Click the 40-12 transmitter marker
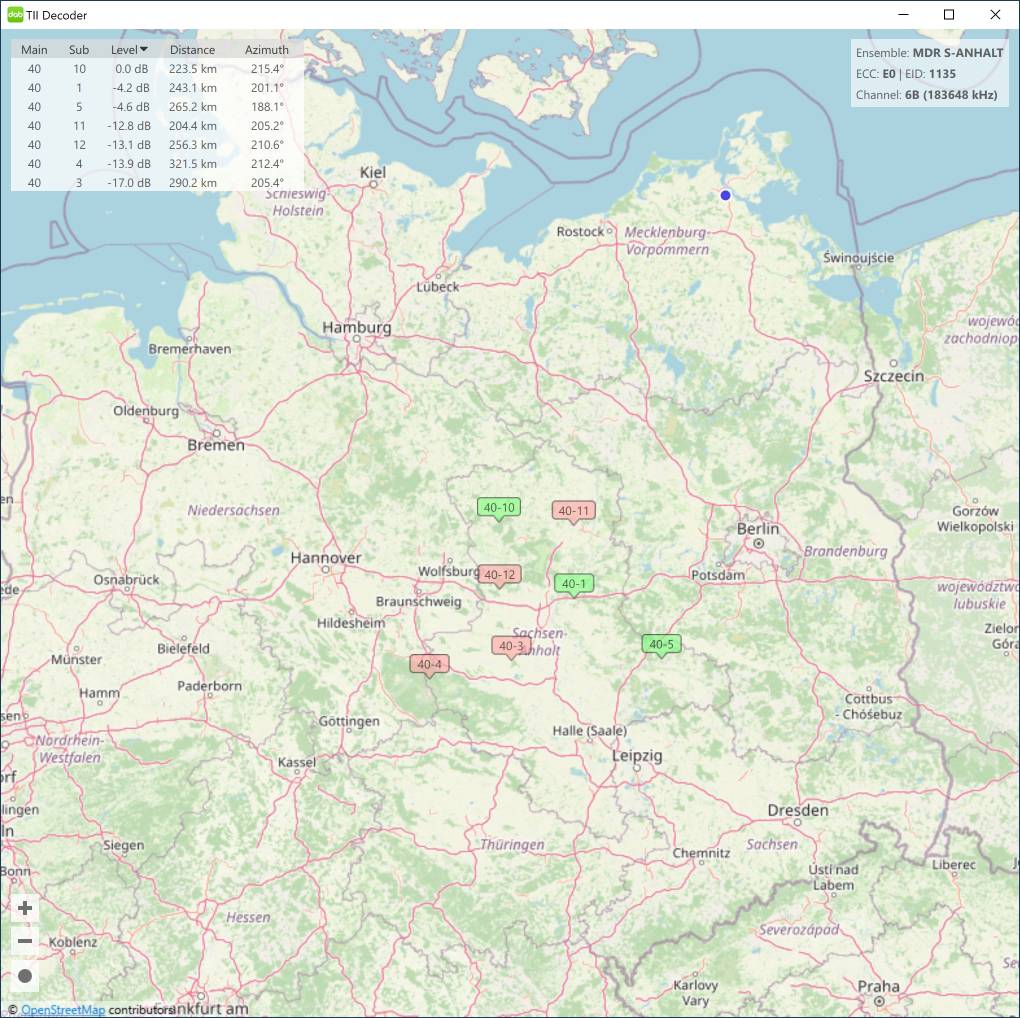Screen dimensions: 1020x1018 click(x=499, y=575)
